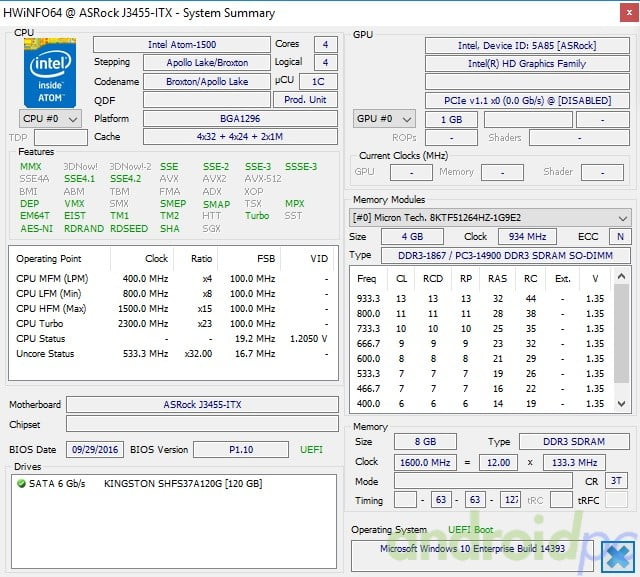The width and height of the screenshot is (640, 577).
Task: Click the Uncore Status row
Action: [x=173, y=354]
